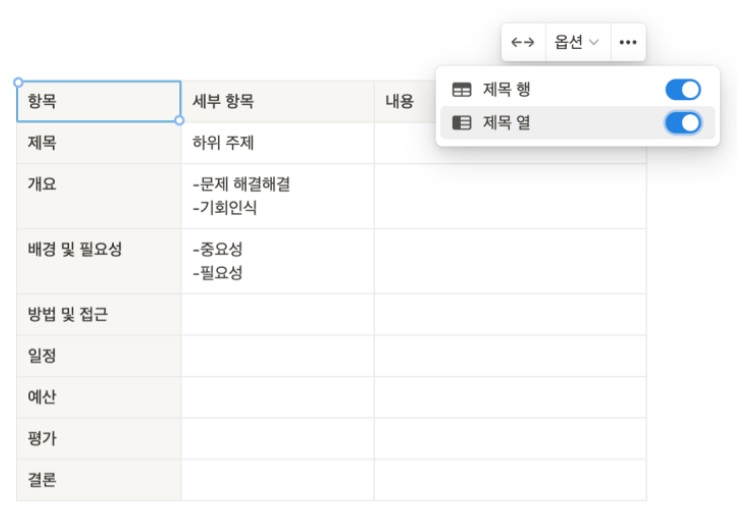Click the fit-to-width arrows icon
The image size is (737, 522).
coord(523,42)
